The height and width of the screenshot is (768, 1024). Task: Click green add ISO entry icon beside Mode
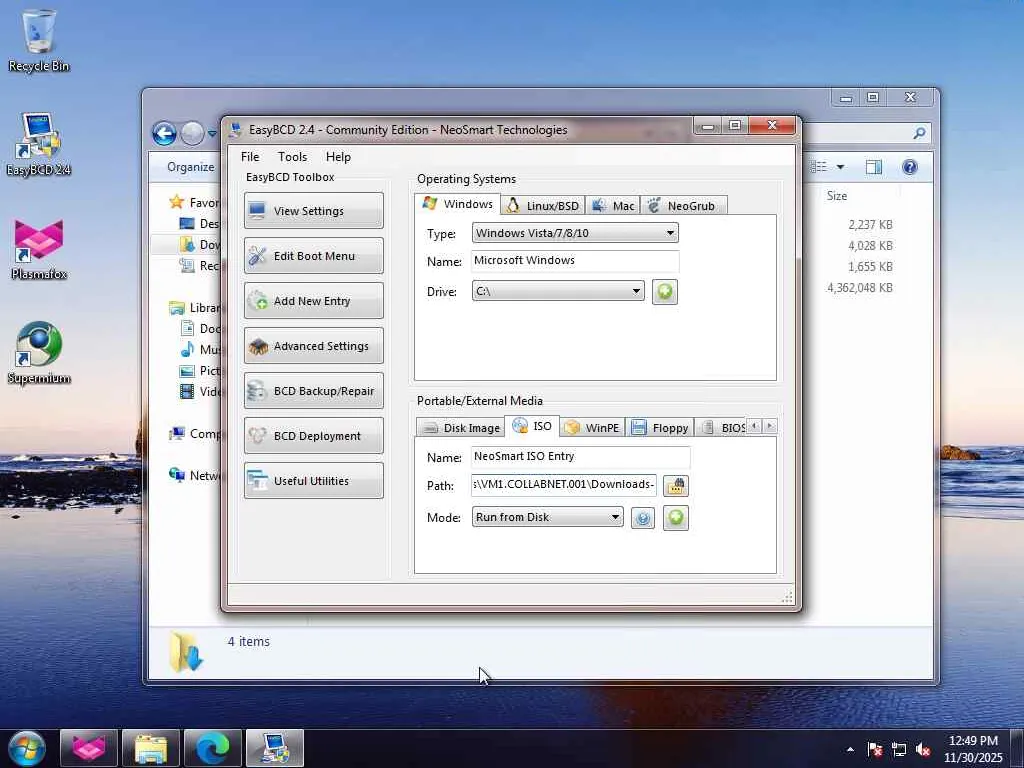[x=675, y=518]
